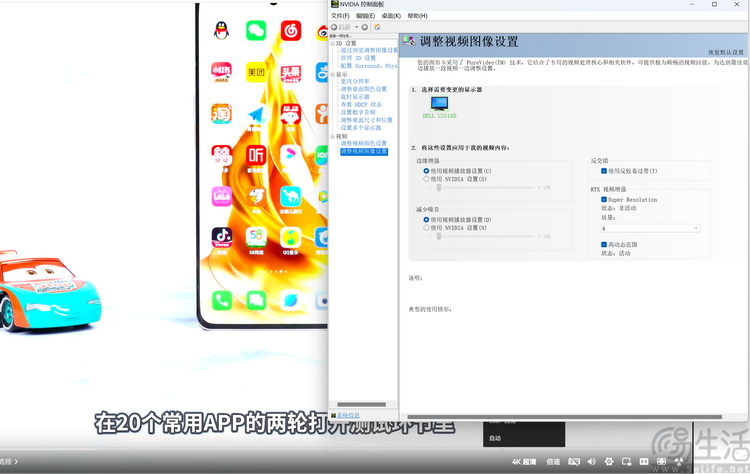The image size is (750, 474).
Task: Click the Back arrow in NVIDIA toolbar
Action: 334,27
